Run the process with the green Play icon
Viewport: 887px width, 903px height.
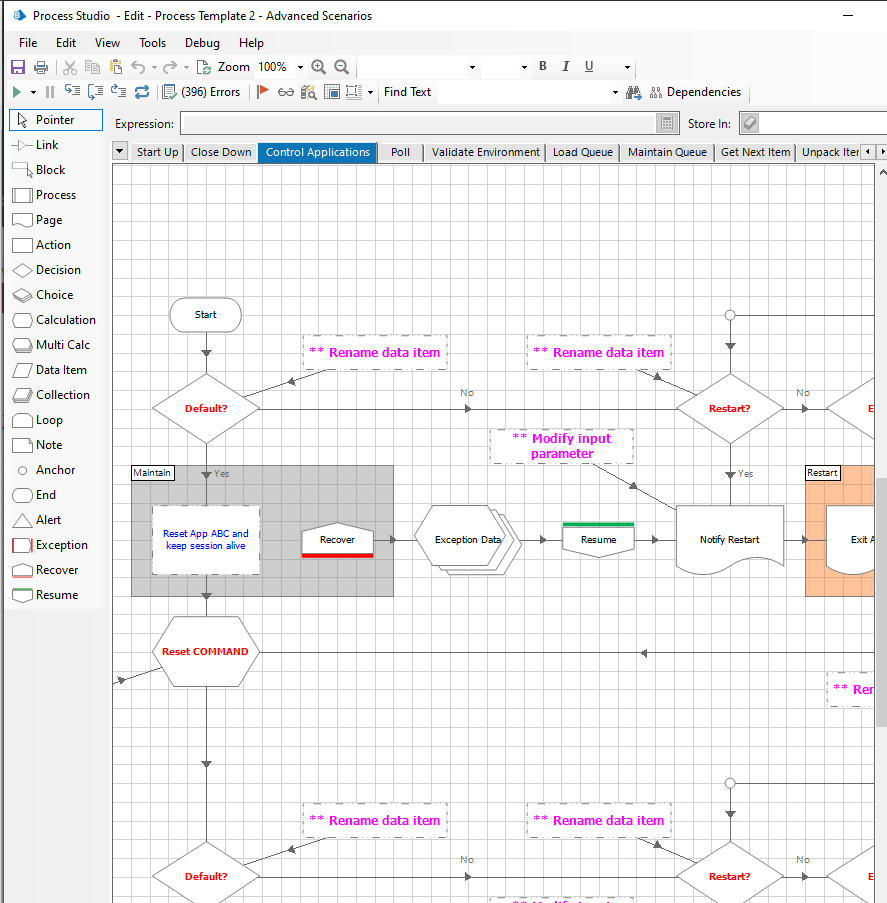point(17,92)
